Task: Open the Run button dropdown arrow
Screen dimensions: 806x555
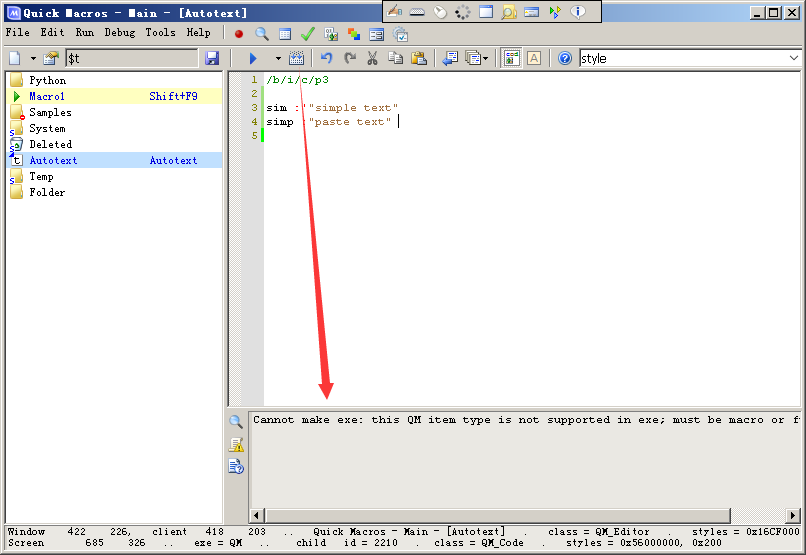Action: tap(278, 59)
